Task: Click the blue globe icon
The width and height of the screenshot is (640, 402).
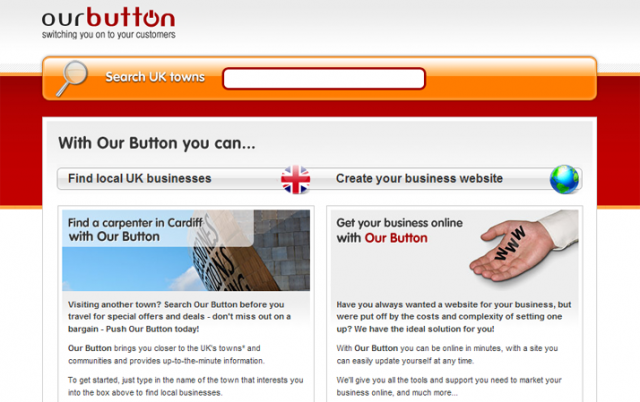Action: 564,179
